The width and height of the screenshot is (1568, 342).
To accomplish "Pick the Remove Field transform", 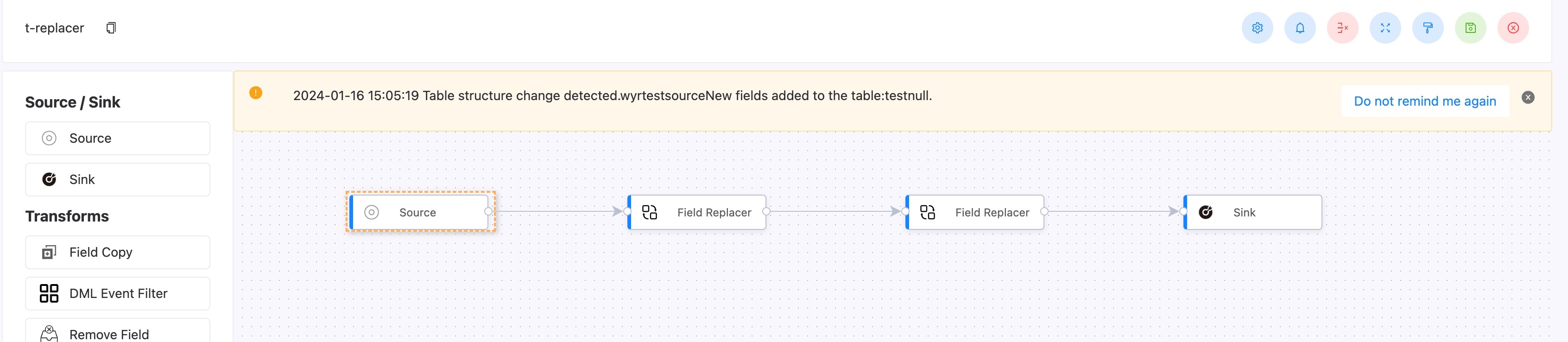I will pos(118,332).
